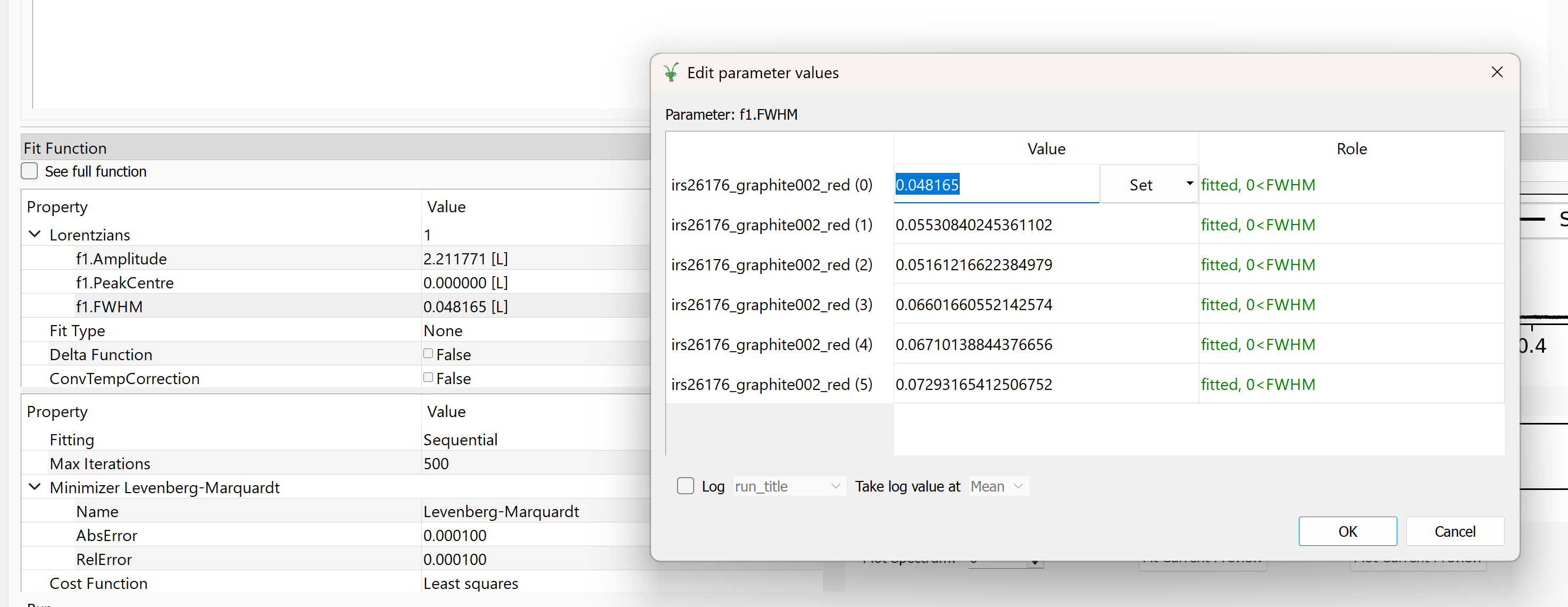Close the Edit parameter values dialog
The image size is (1568, 607).
(x=1497, y=72)
